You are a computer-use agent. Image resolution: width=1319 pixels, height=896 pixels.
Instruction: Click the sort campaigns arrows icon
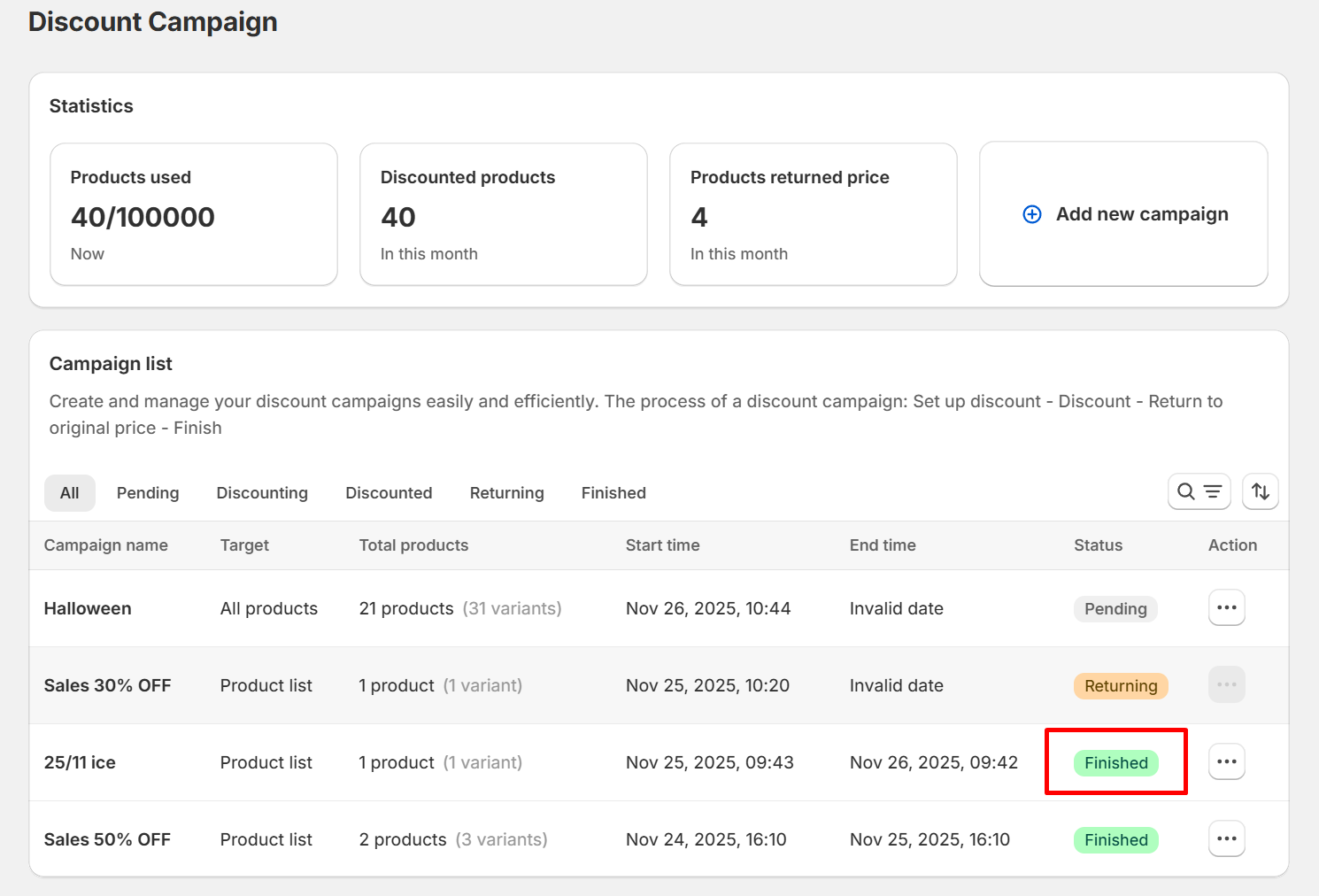[x=1261, y=491]
